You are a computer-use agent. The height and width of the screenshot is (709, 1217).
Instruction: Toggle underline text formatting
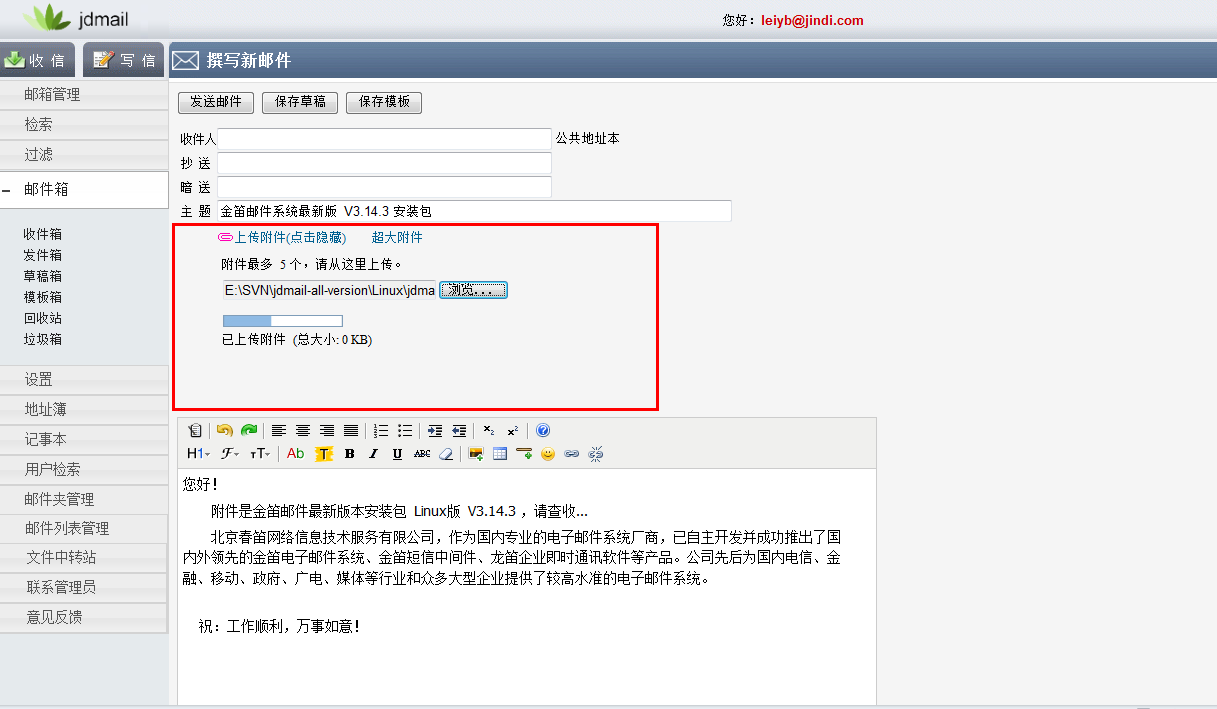click(397, 454)
